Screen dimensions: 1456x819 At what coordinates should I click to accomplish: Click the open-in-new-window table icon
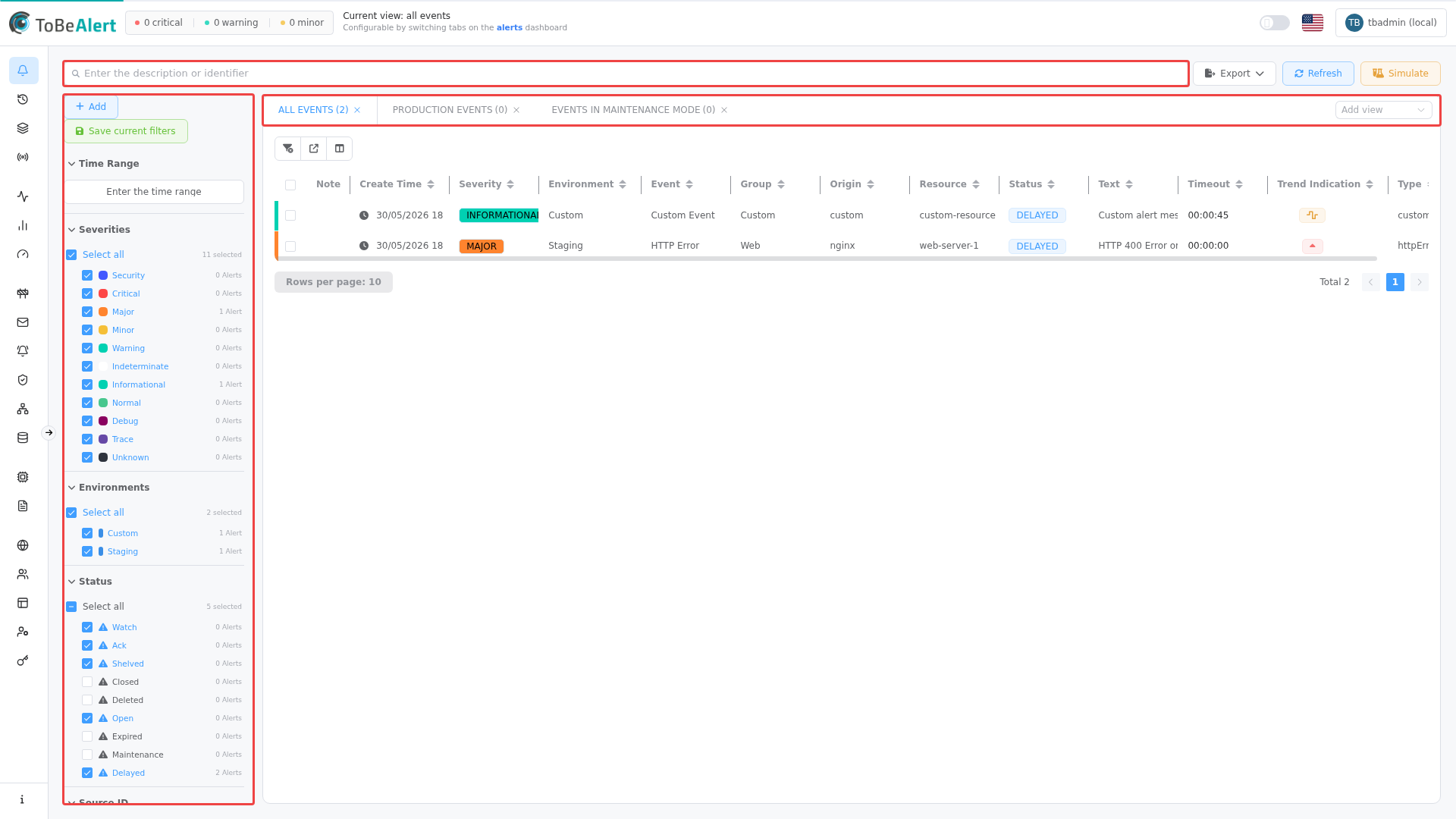(x=314, y=149)
